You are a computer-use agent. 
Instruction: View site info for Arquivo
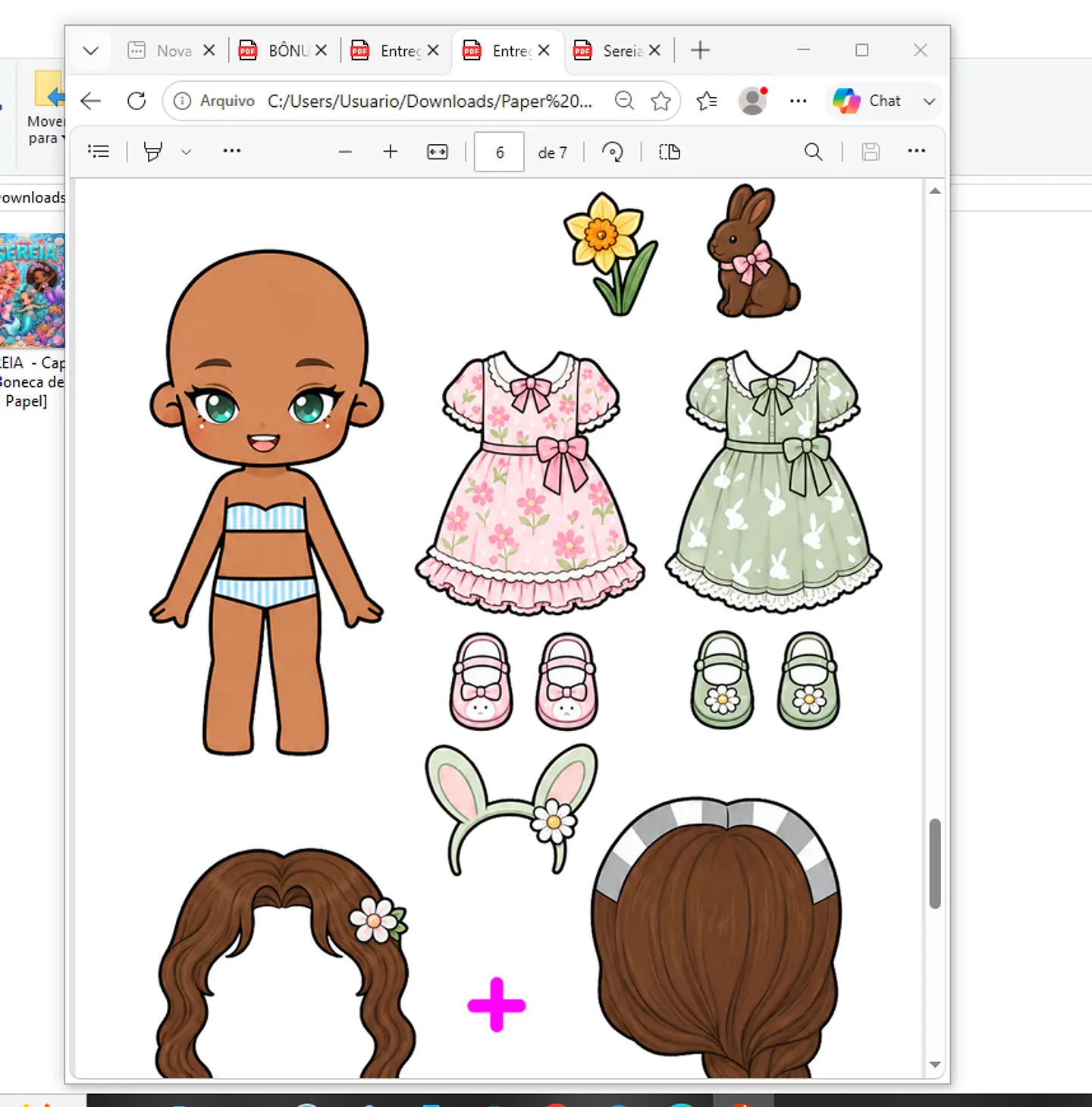(x=214, y=101)
